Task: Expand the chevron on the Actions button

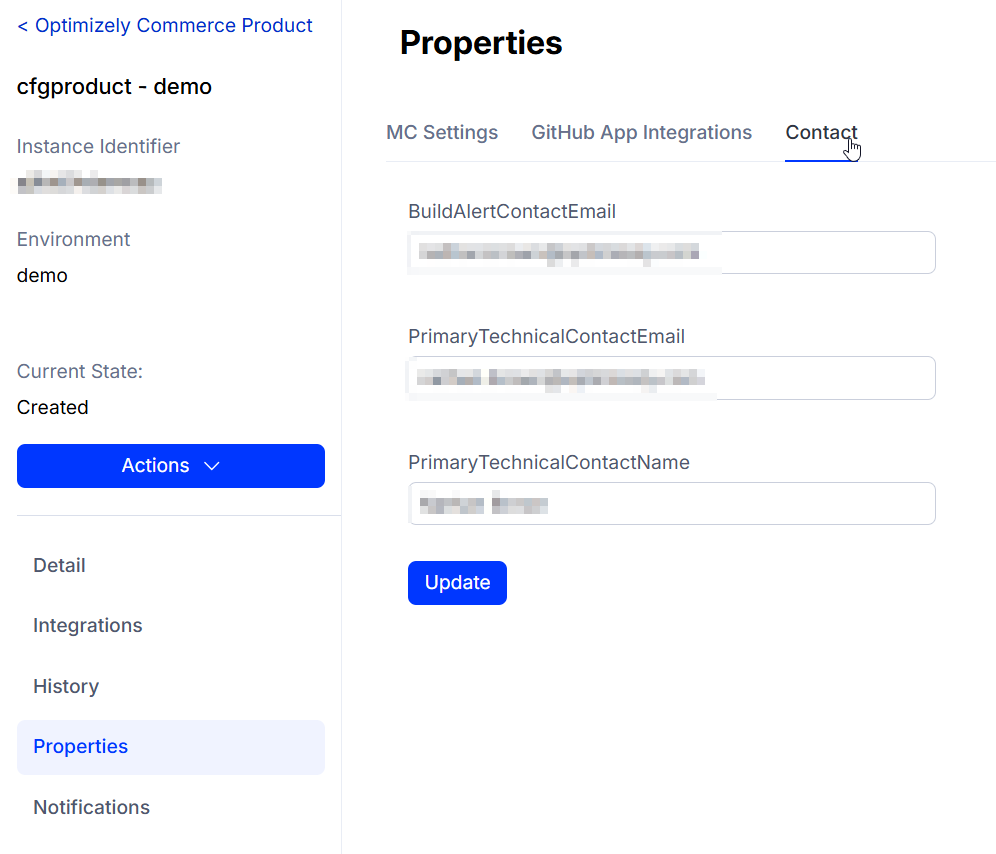Action: (x=211, y=466)
